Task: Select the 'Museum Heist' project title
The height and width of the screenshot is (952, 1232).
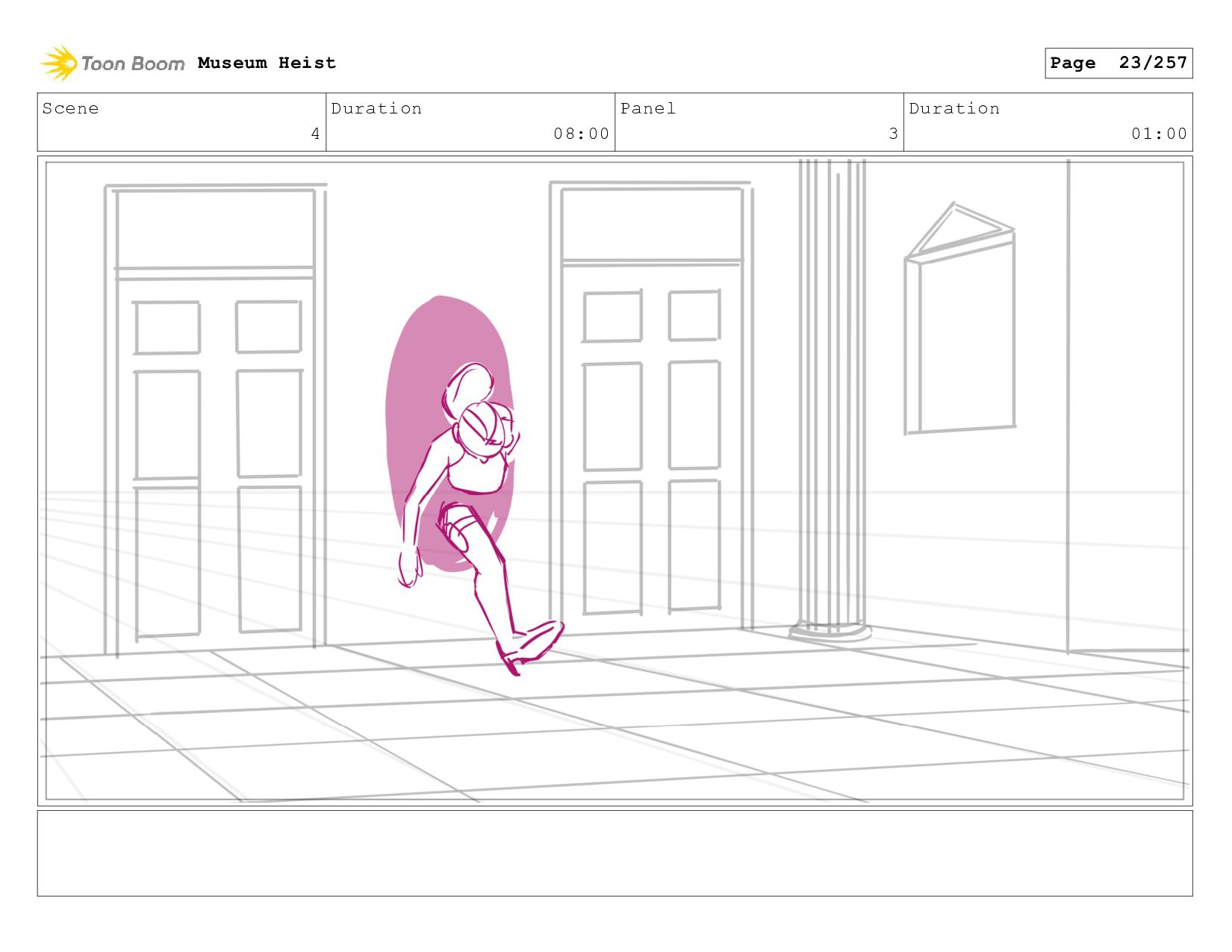Action: pos(267,63)
